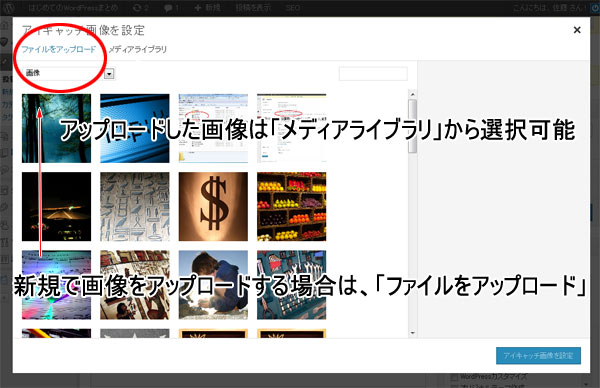Click the scrollbar up arrow
The image size is (600, 388).
click(412, 94)
